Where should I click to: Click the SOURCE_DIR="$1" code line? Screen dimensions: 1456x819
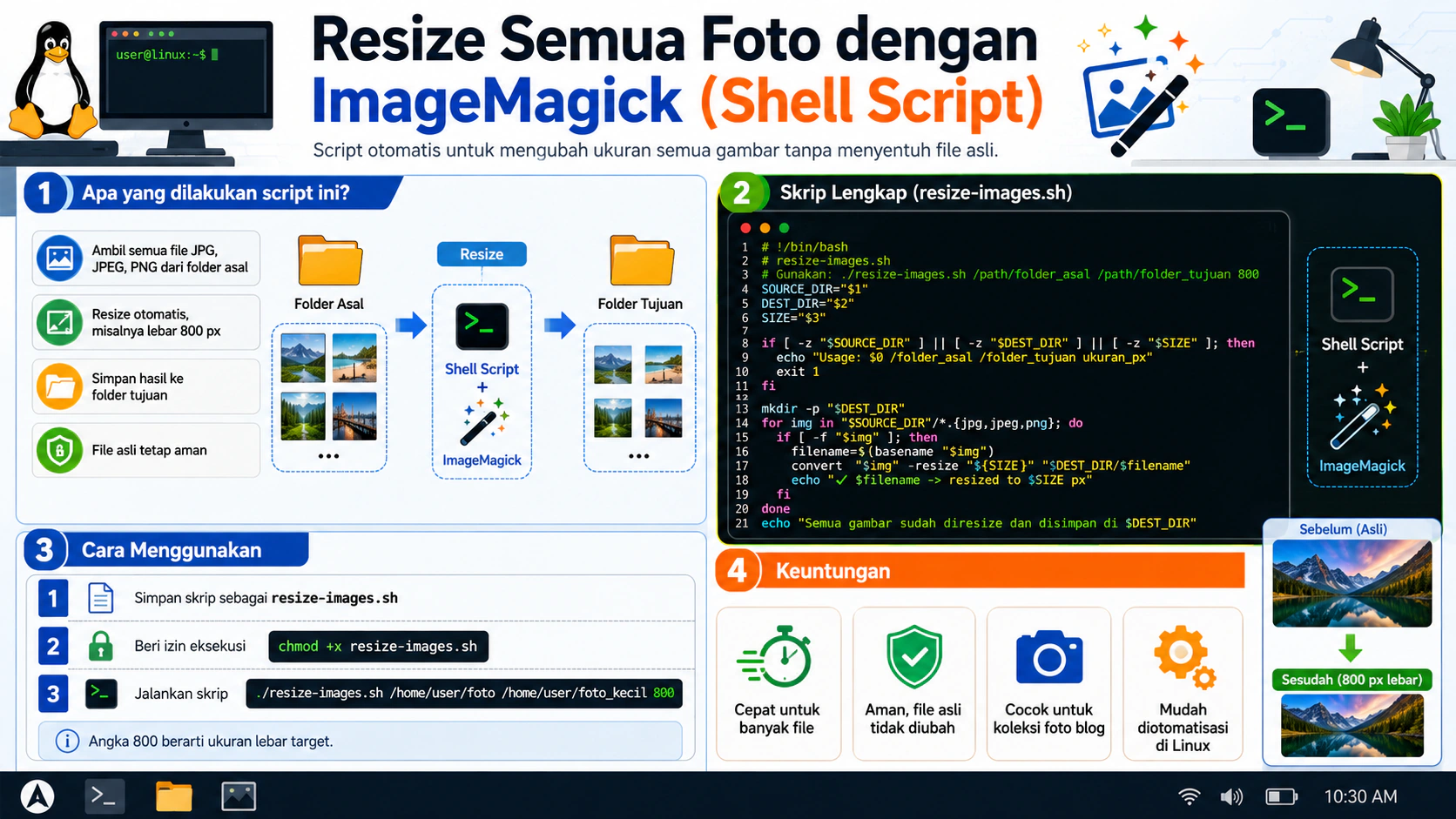(814, 289)
